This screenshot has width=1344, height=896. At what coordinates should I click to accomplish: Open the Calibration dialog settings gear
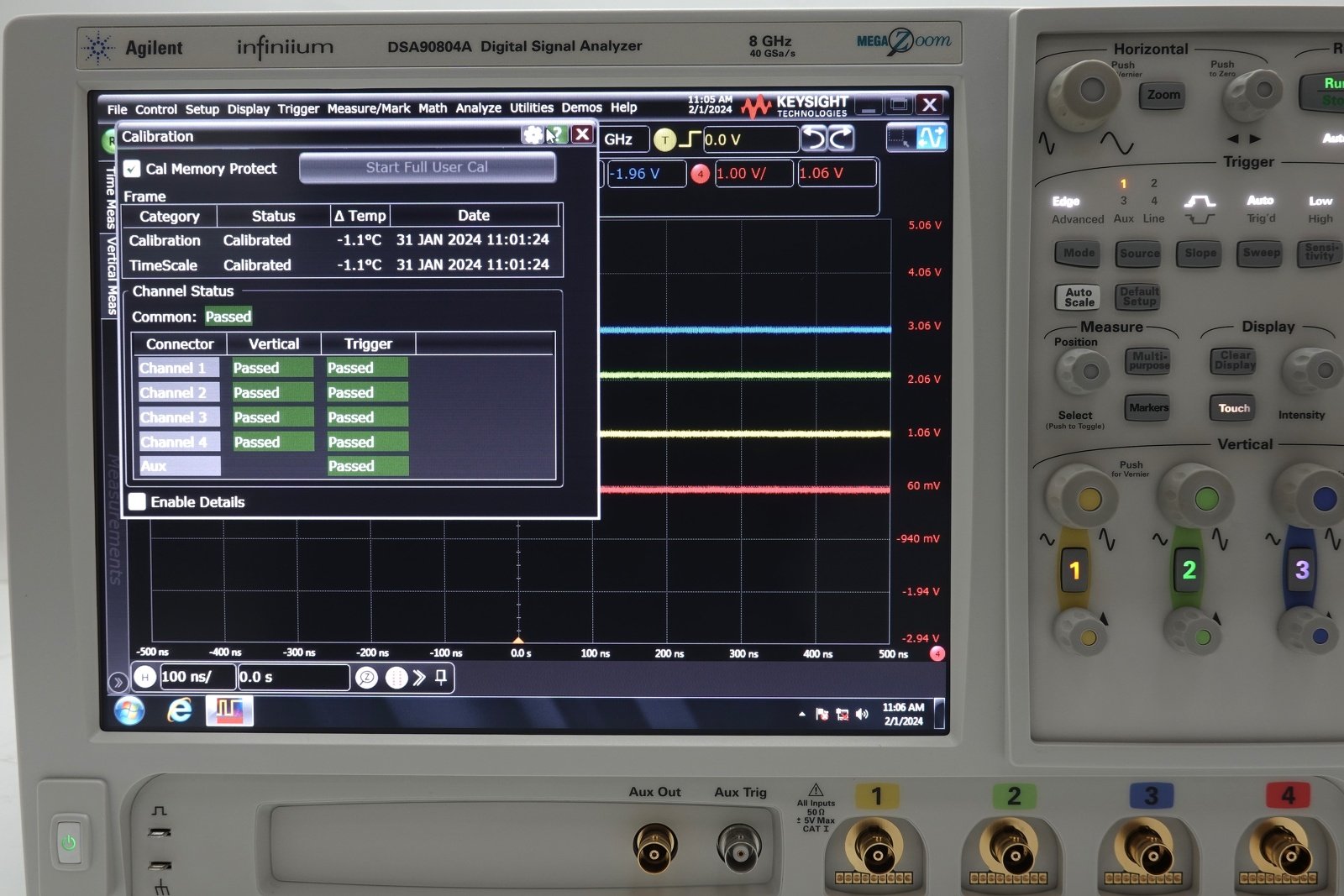(x=533, y=135)
